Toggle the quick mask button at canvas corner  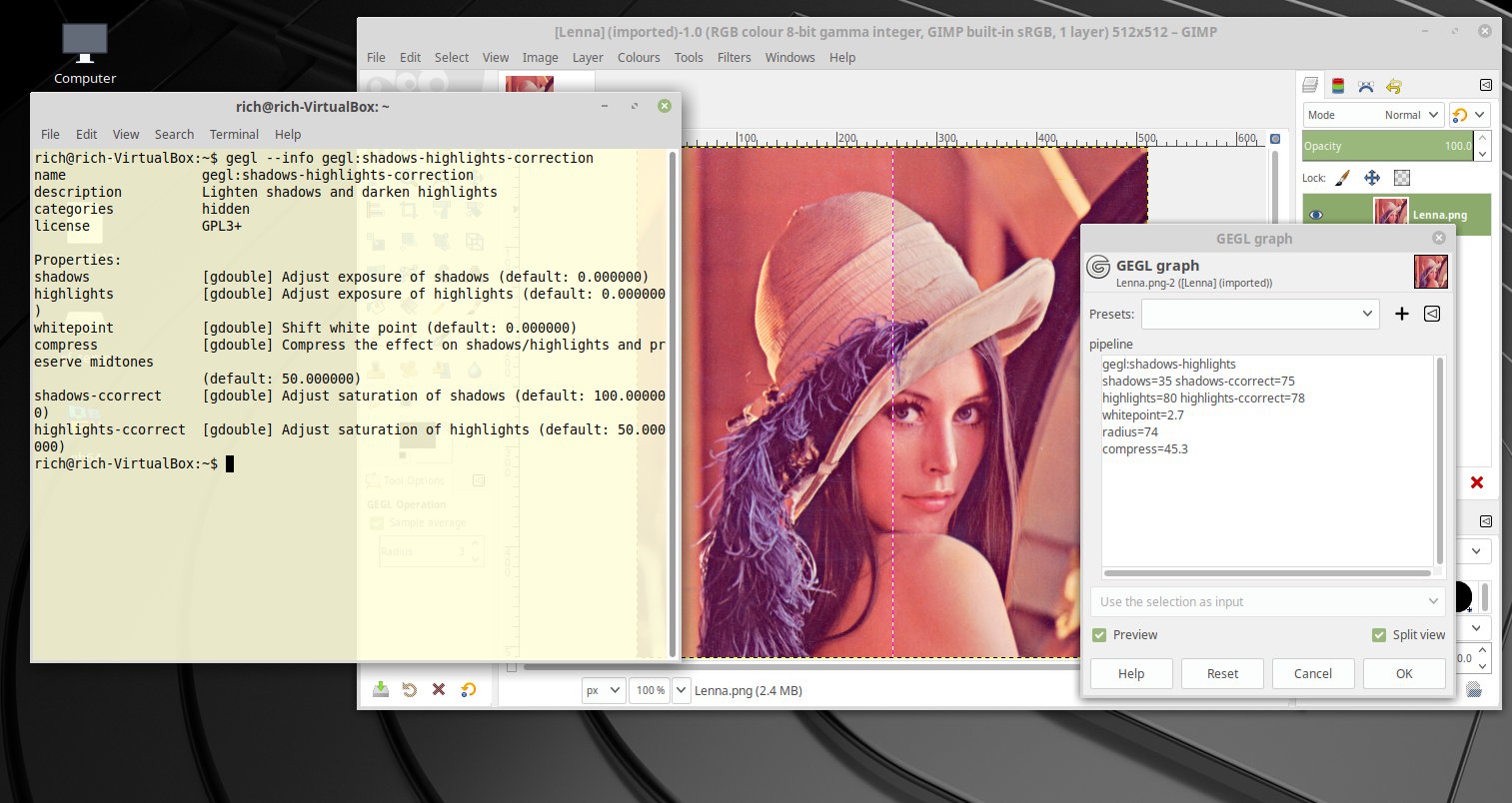click(512, 667)
